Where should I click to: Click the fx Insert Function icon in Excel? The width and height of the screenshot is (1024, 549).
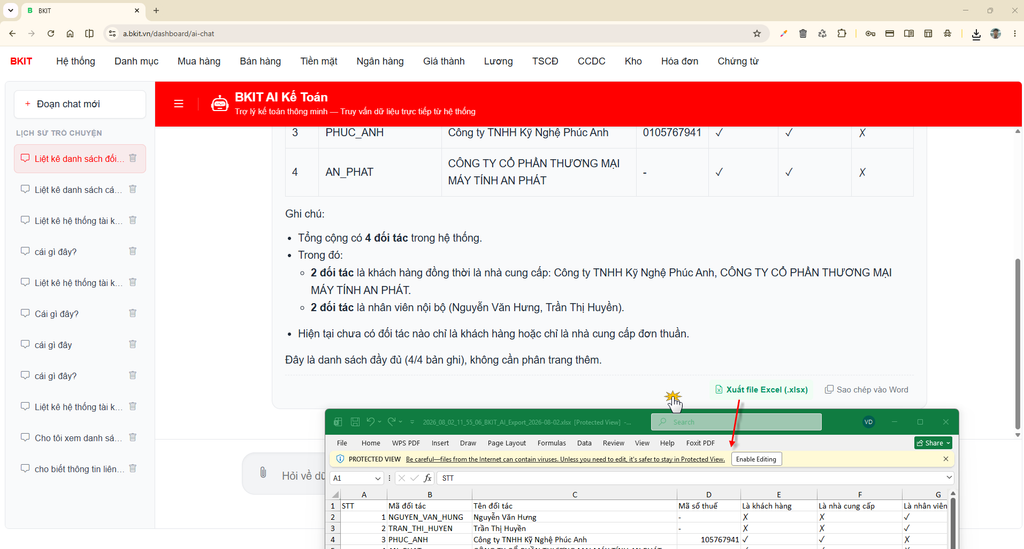(428, 478)
